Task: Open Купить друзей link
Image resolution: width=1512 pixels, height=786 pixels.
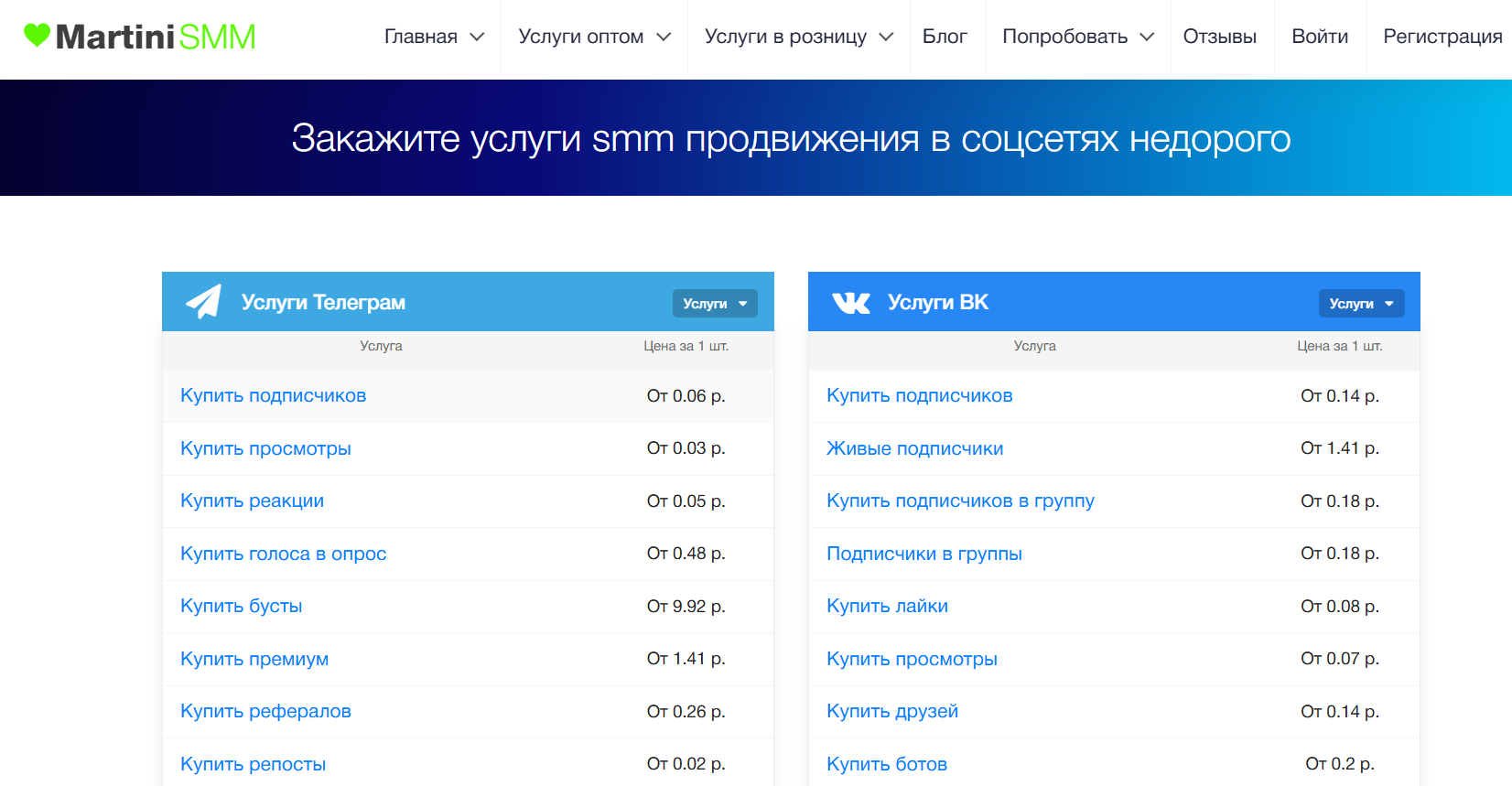Action: click(892, 711)
